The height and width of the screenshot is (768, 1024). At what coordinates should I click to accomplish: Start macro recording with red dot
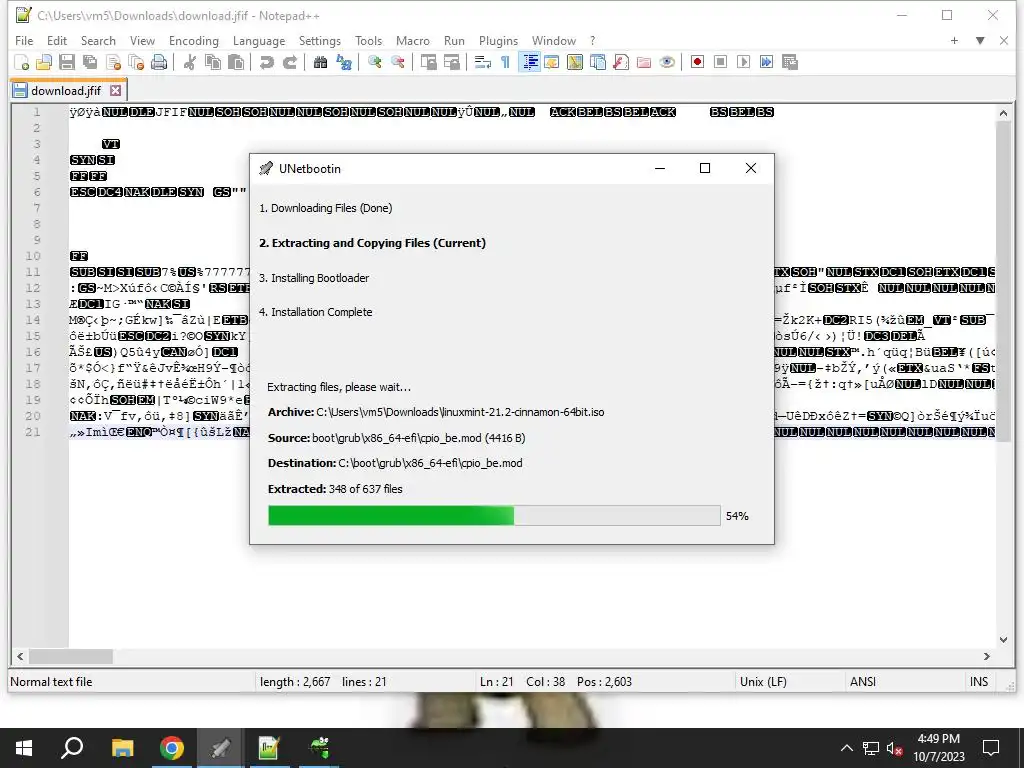point(697,62)
